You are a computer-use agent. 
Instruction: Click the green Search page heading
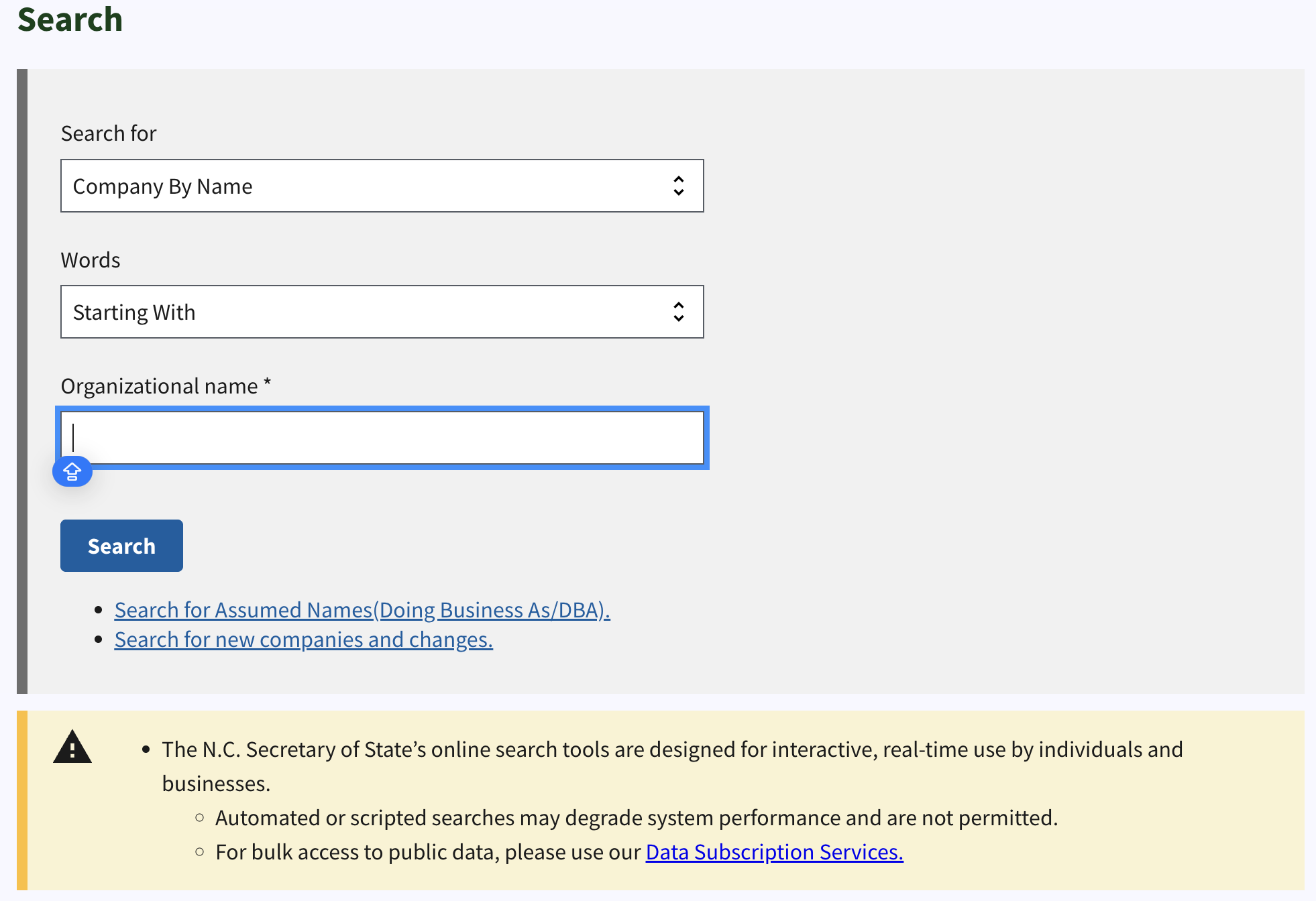70,19
